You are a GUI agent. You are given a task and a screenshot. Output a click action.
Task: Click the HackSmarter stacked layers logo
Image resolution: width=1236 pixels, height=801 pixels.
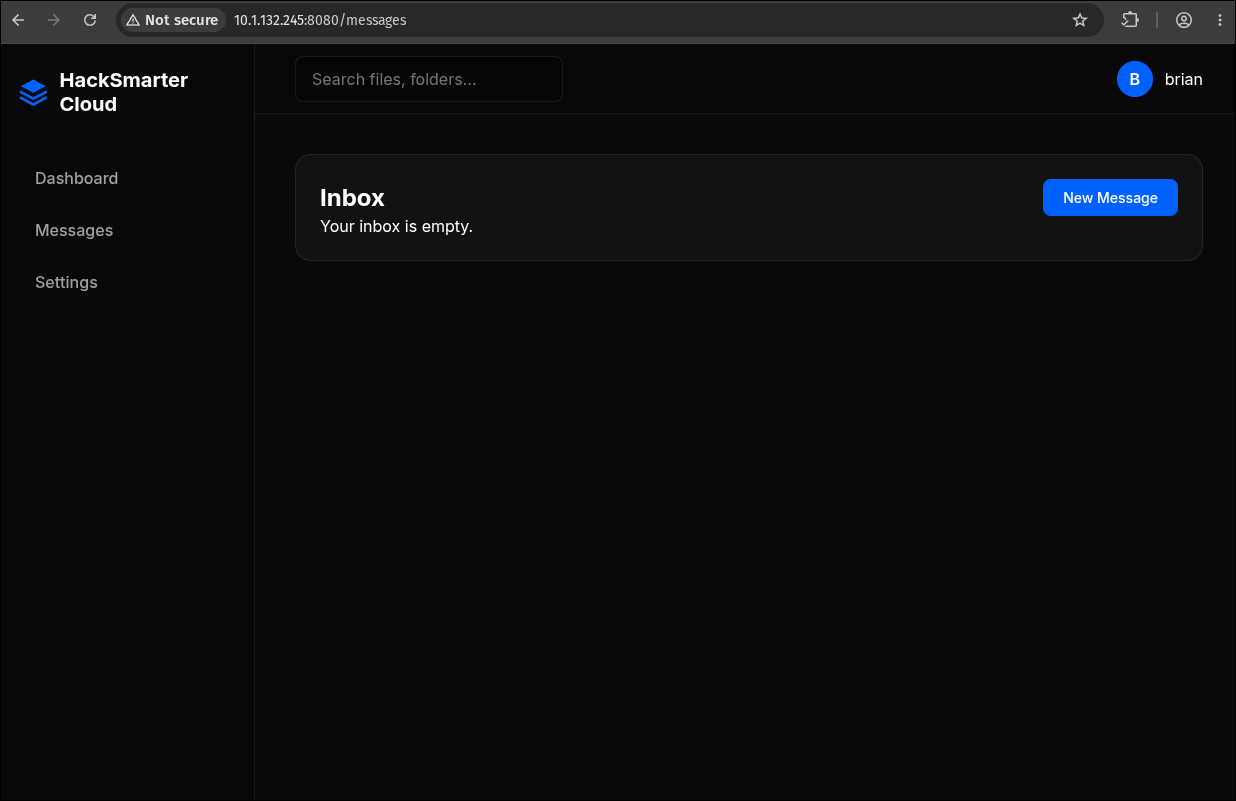pyautogui.click(x=33, y=92)
